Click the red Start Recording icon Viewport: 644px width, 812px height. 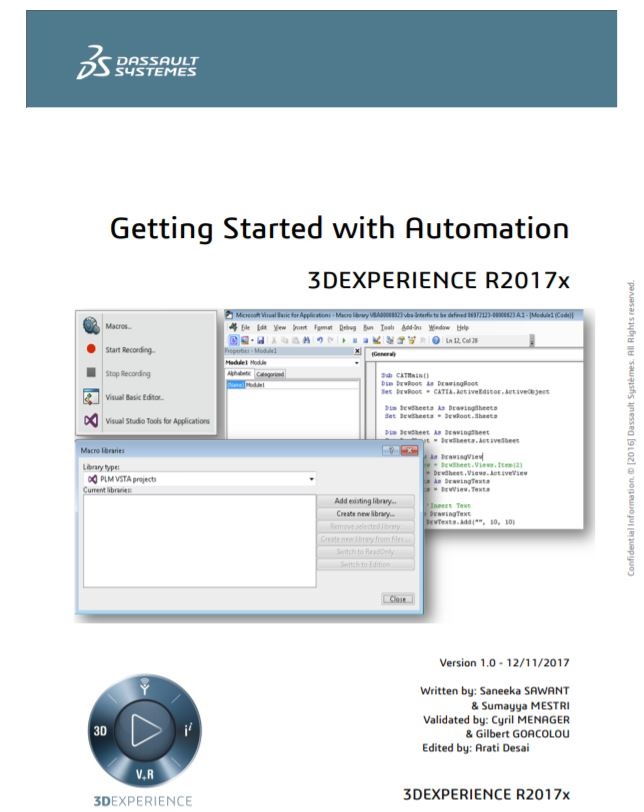[x=91, y=349]
